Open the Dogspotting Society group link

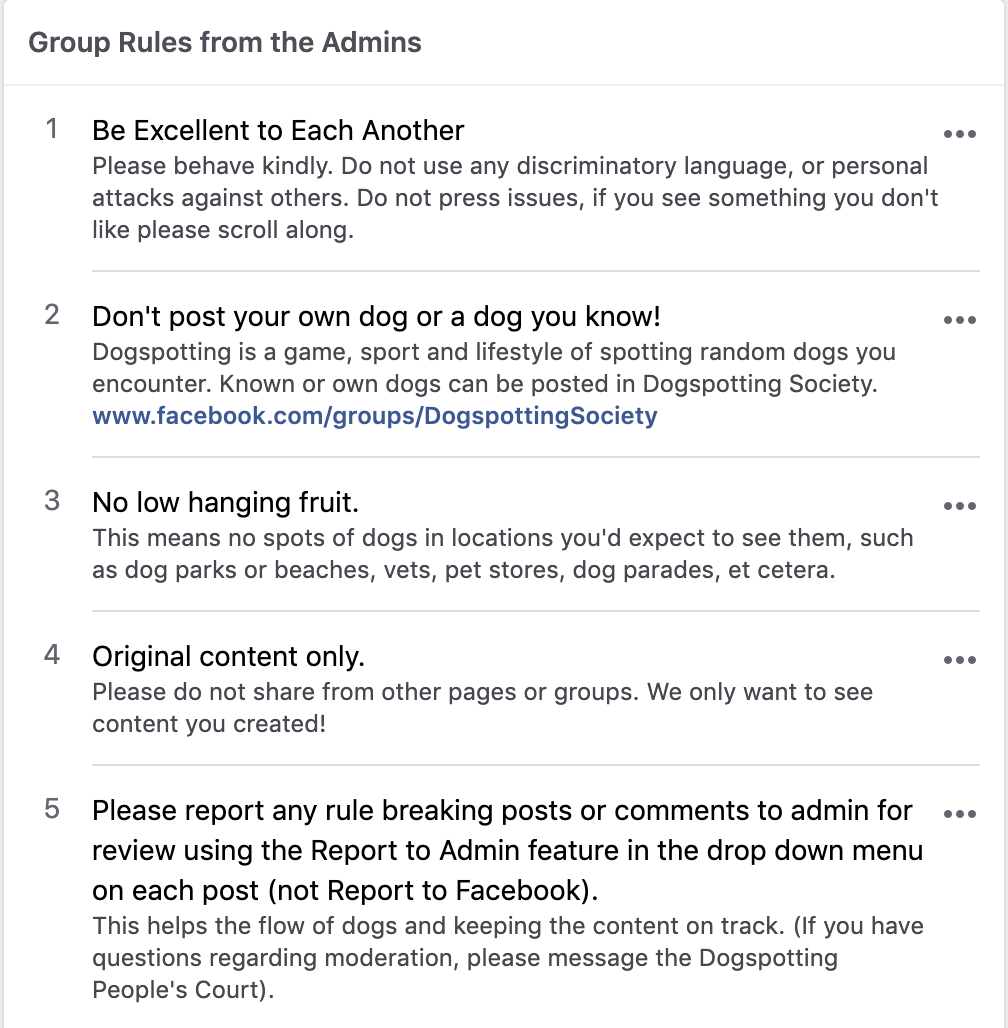[374, 416]
